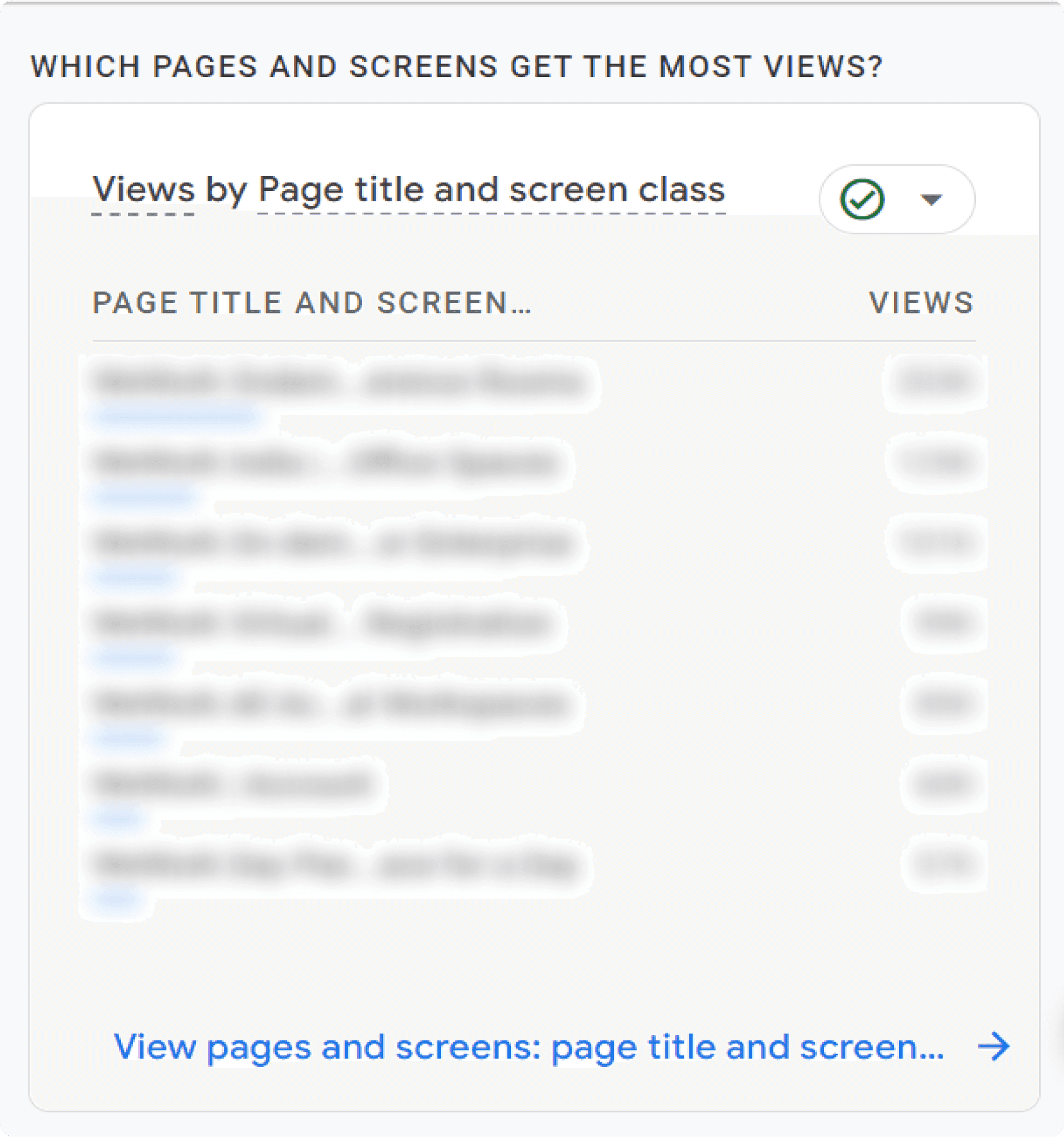Select the fifth blurred page title row
This screenshot has height=1137, width=1064.
pos(333,704)
